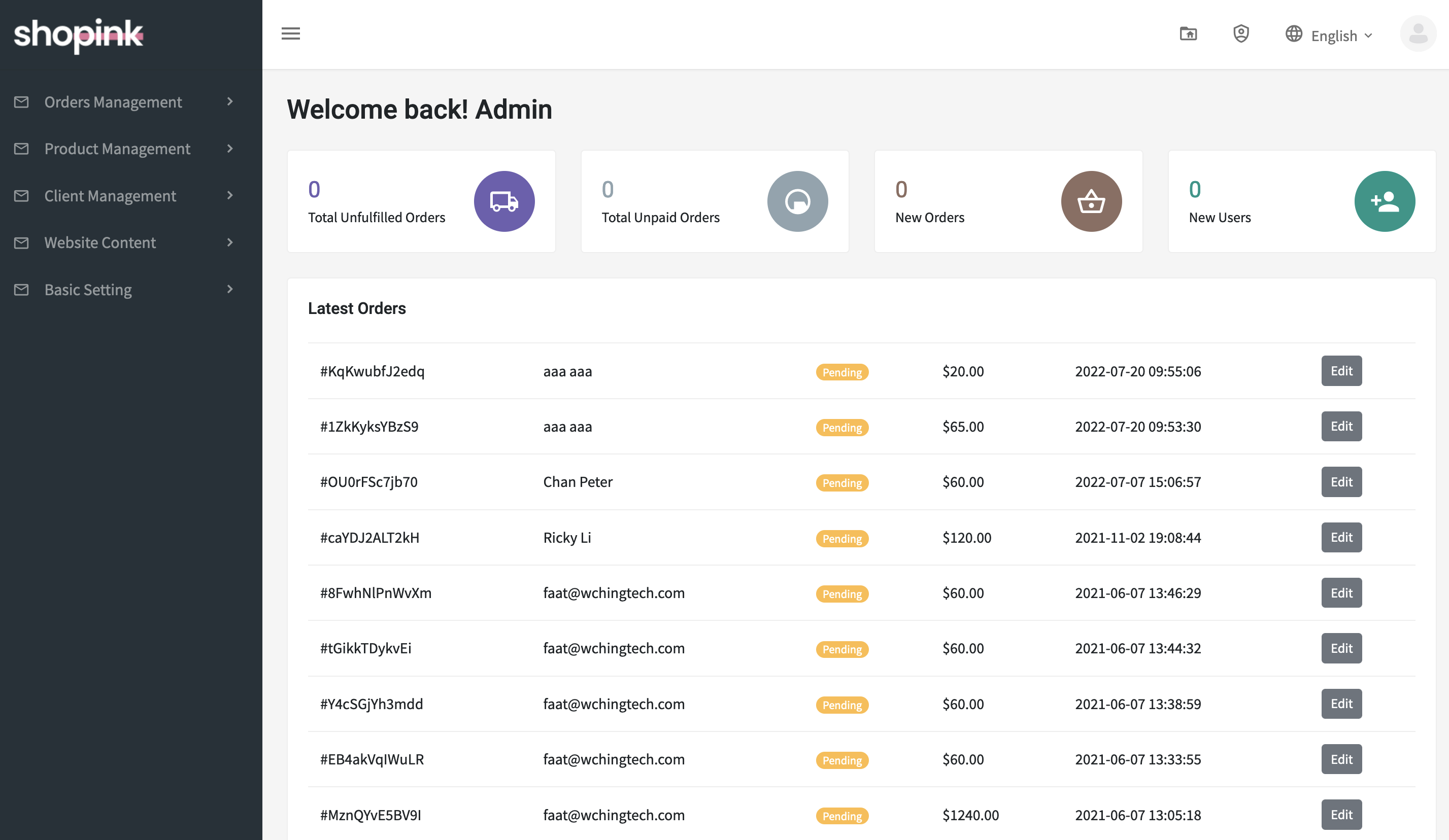
Task: Open Product Management menu item
Action: (x=131, y=149)
